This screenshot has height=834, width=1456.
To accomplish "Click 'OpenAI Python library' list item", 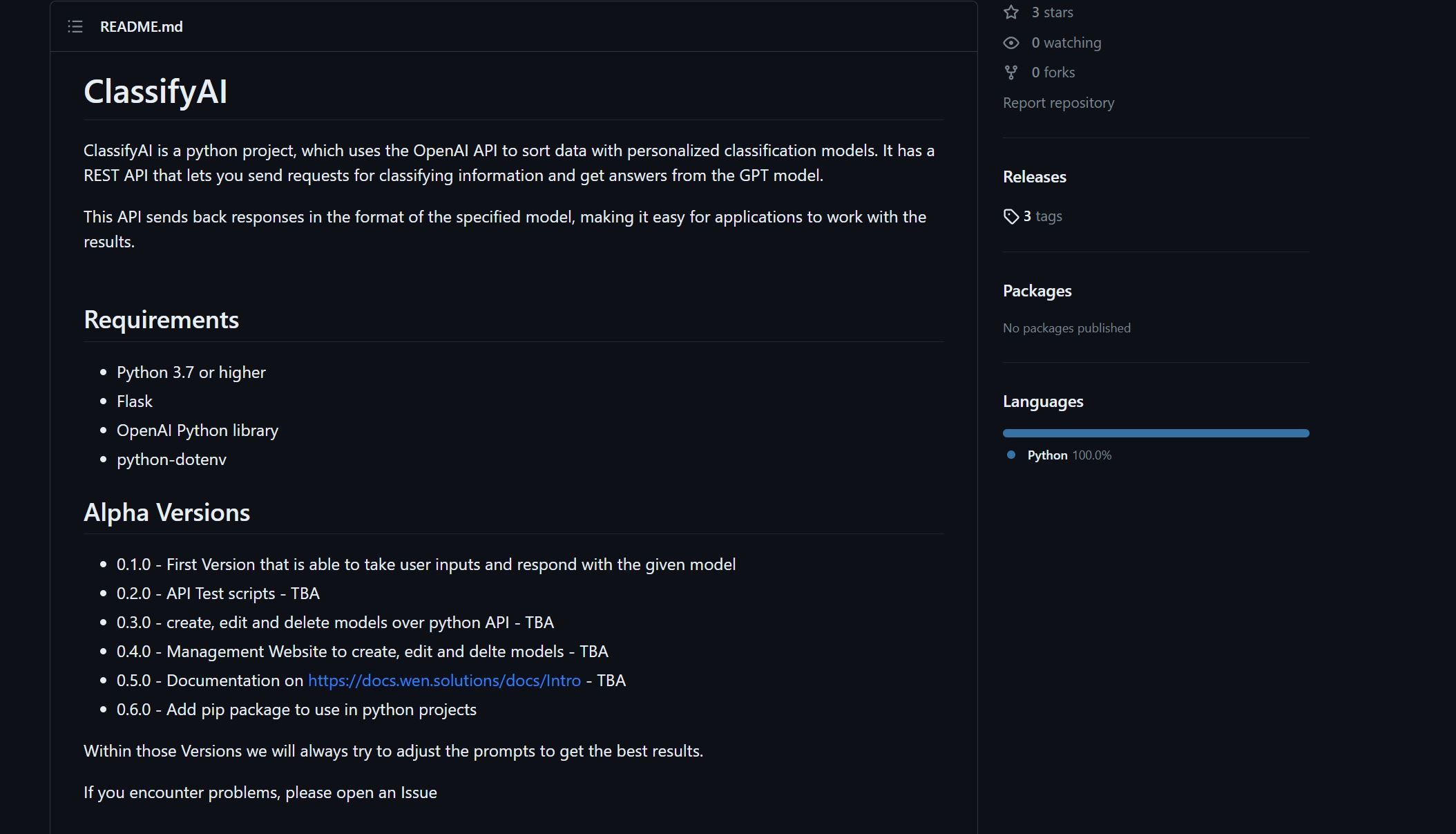I will (197, 430).
